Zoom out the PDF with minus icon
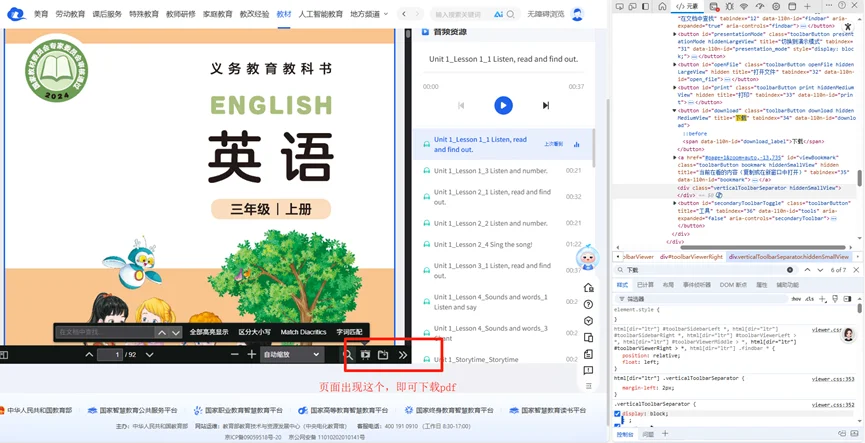 click(234, 354)
